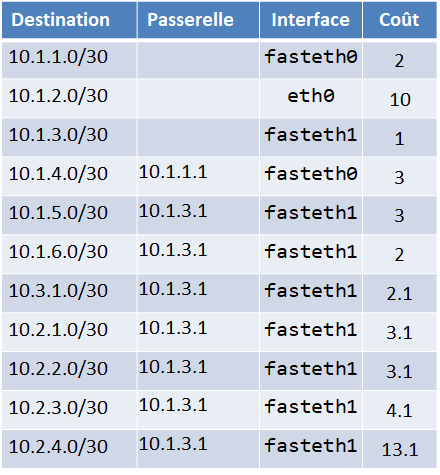This screenshot has height=475, width=440.
Task: Select the cost value 10 cell
Action: pos(400,98)
